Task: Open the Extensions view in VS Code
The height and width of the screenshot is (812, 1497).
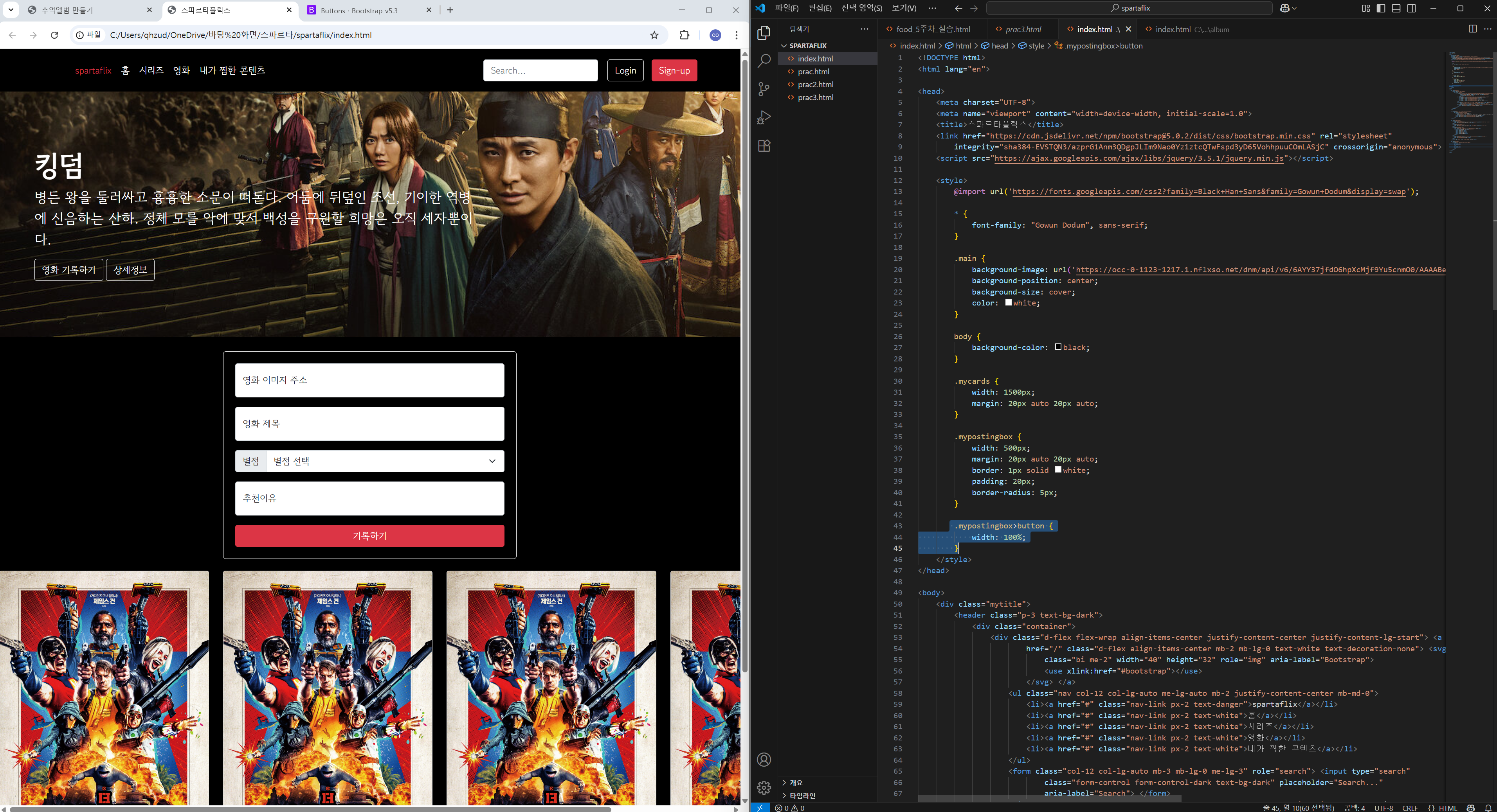Action: (x=764, y=146)
